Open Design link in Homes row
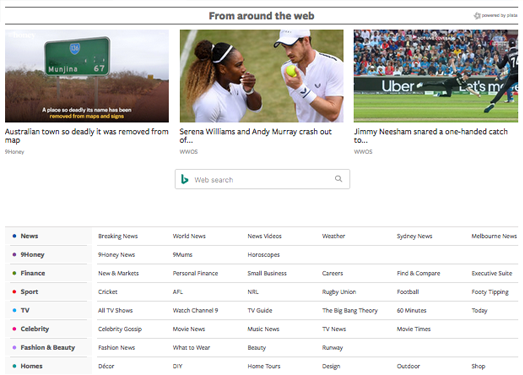Screen dimensions: 523x375 tap(331, 366)
